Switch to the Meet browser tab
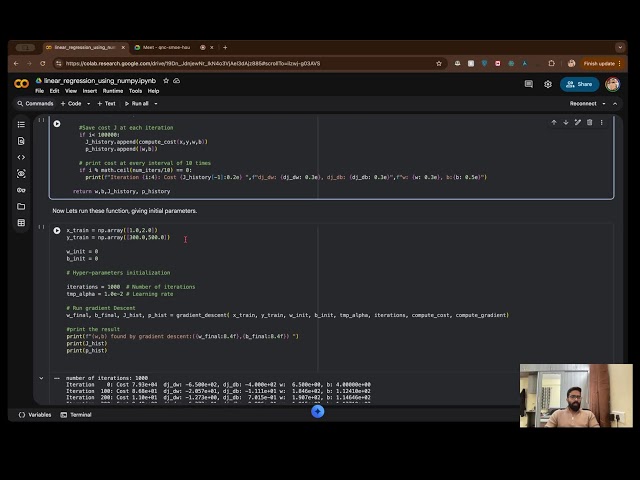 pyautogui.click(x=167, y=47)
